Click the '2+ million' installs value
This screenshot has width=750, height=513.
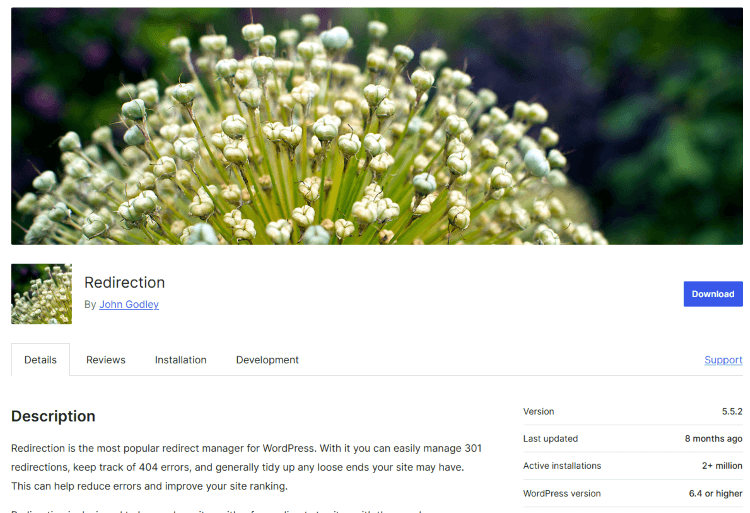(721, 466)
